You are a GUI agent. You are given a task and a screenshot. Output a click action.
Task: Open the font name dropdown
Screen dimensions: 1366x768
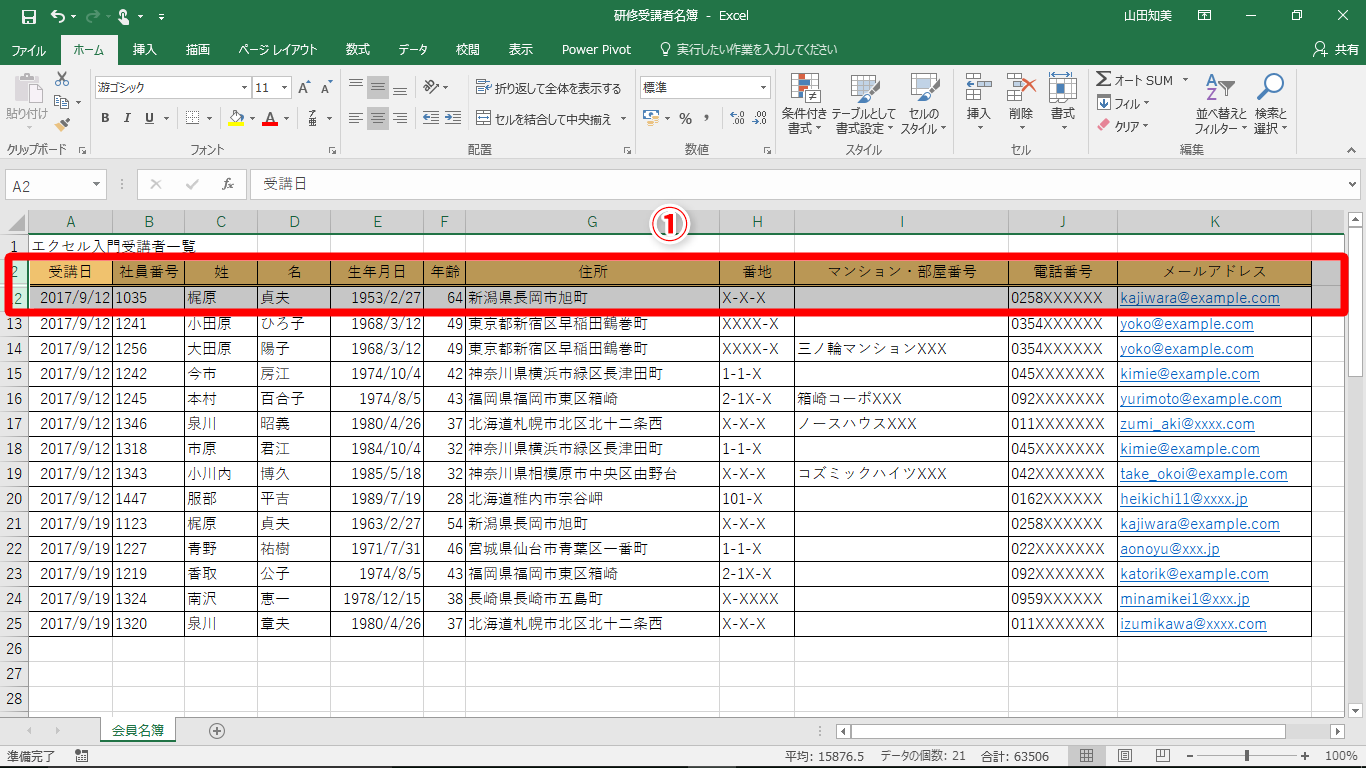coord(242,88)
